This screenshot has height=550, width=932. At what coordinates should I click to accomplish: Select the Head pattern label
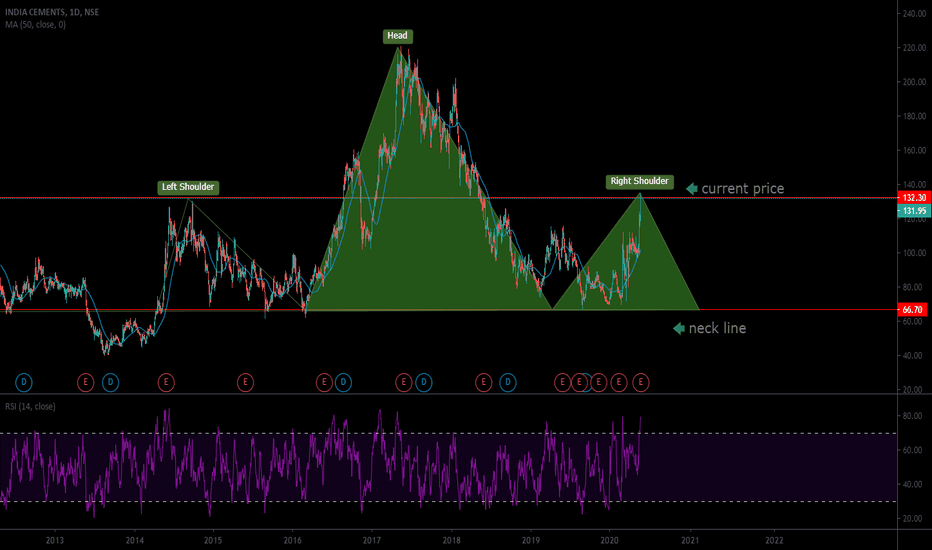point(398,36)
